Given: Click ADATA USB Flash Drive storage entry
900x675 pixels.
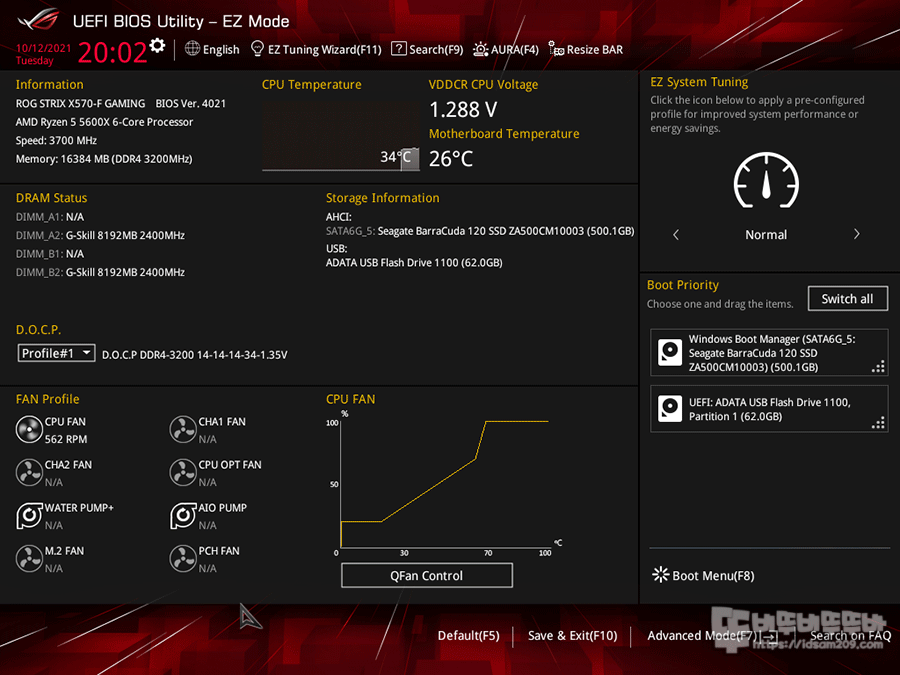Looking at the screenshot, I should pos(414,262).
